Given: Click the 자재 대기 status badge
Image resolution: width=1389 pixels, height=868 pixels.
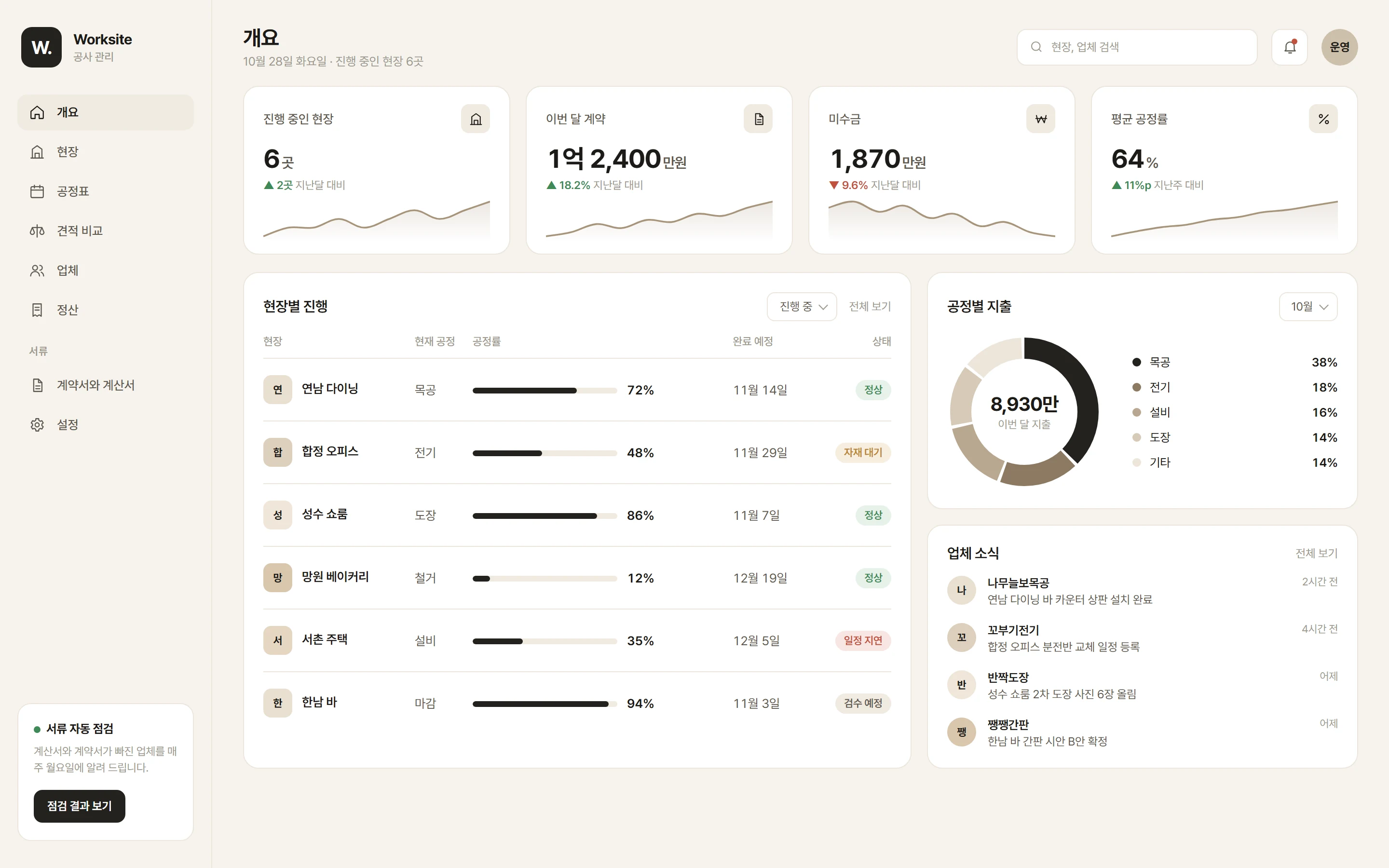Looking at the screenshot, I should tap(863, 452).
